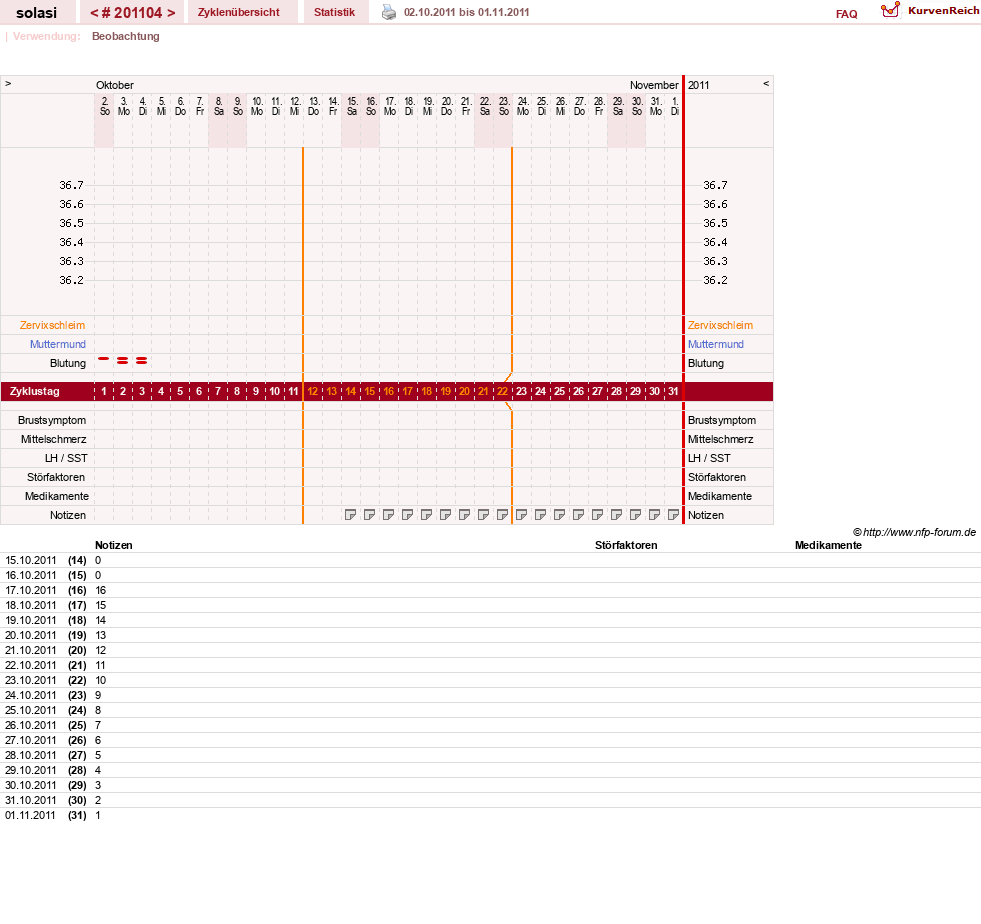Click the Medikamente column heading
This screenshot has width=981, height=924.
(x=828, y=546)
